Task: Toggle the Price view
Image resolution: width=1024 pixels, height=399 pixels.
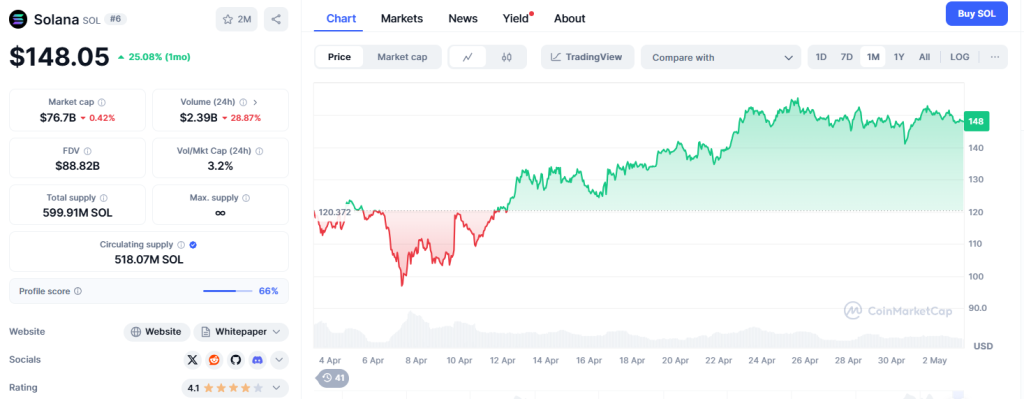Action: tap(339, 57)
